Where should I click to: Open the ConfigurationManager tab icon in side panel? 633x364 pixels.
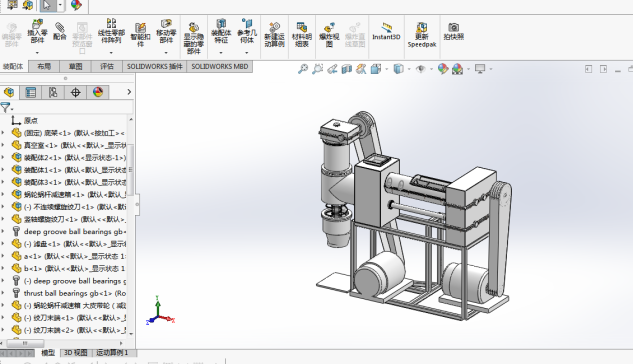click(x=53, y=92)
